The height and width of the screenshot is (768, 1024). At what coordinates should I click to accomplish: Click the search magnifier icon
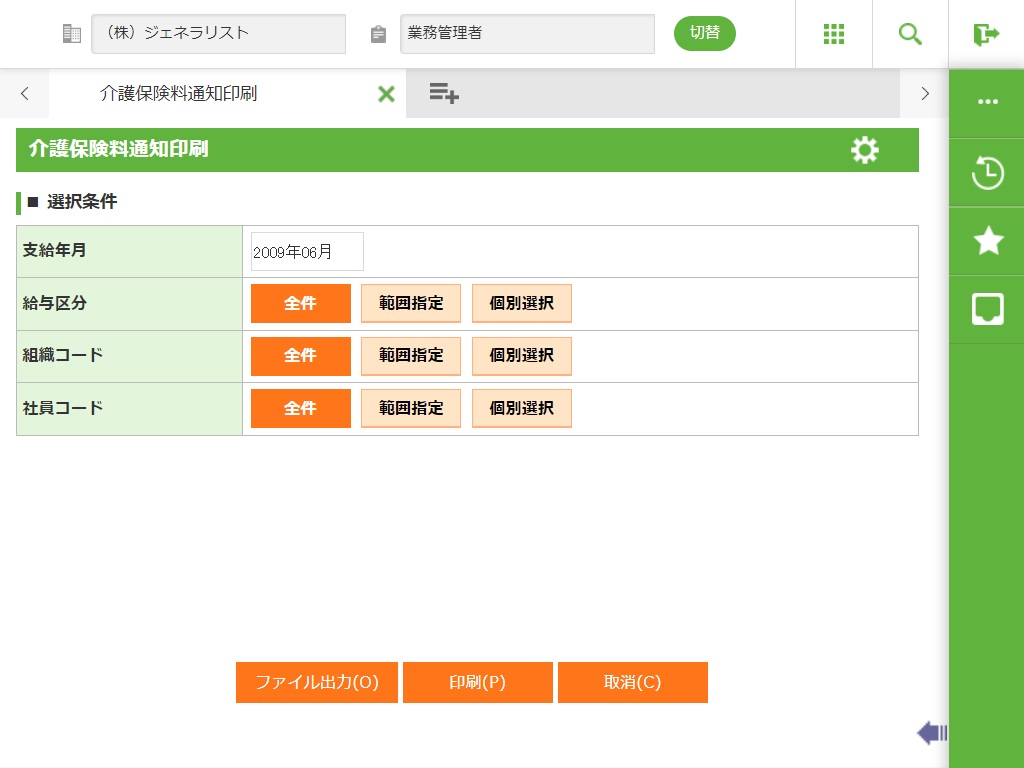[x=910, y=34]
